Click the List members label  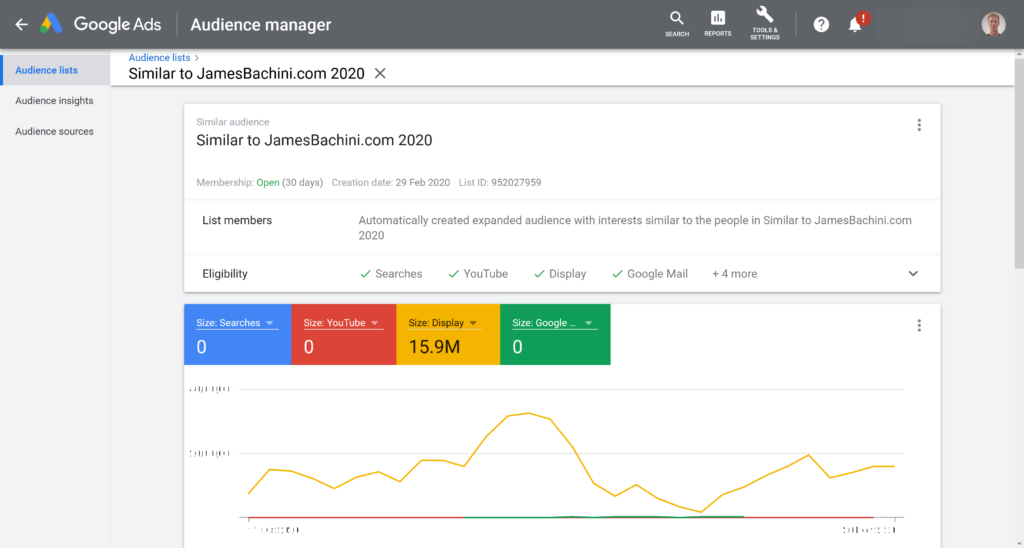click(x=237, y=220)
